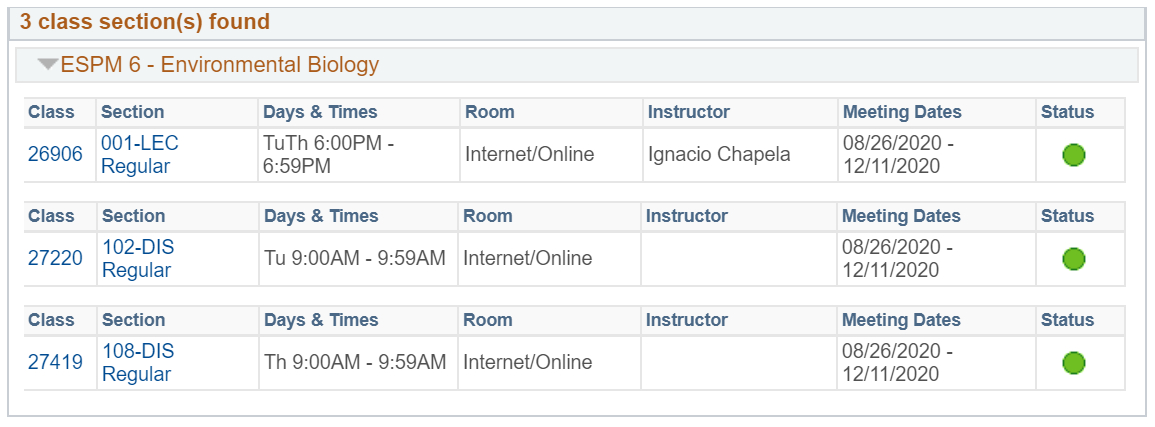
Task: Open class number 27220
Action: (x=55, y=258)
